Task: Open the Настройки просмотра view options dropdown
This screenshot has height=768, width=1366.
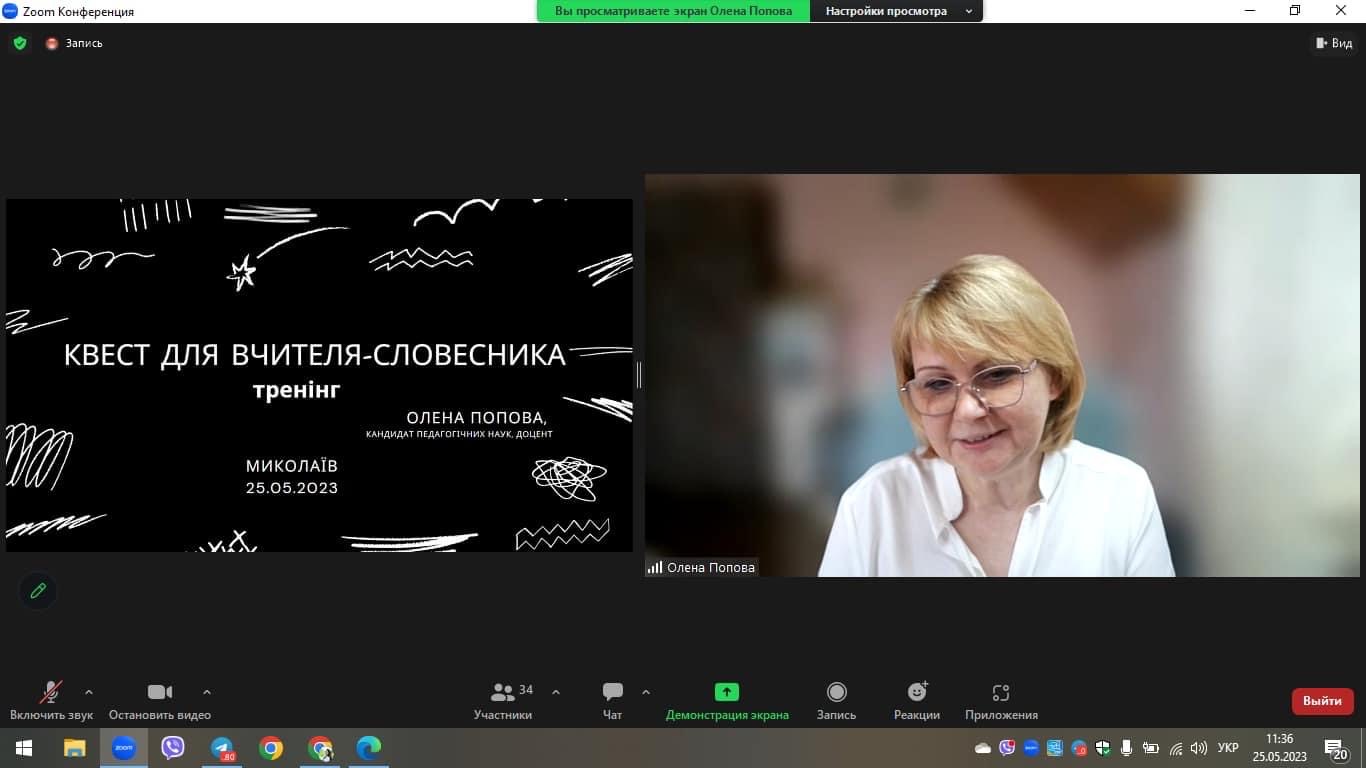Action: [x=898, y=11]
